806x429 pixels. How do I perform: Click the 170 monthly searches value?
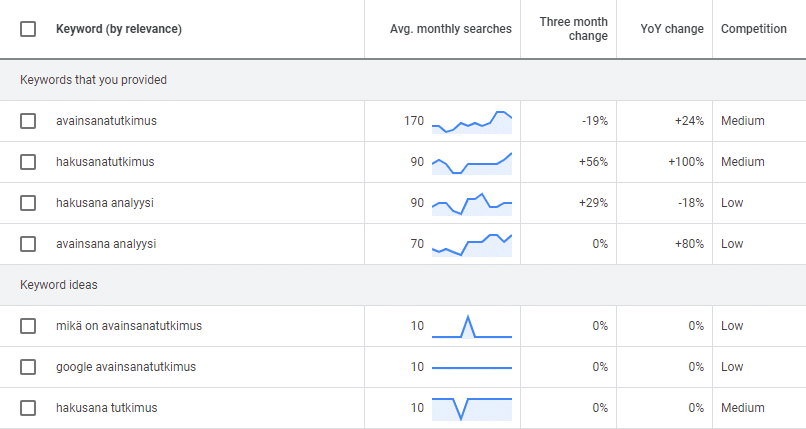click(x=414, y=121)
